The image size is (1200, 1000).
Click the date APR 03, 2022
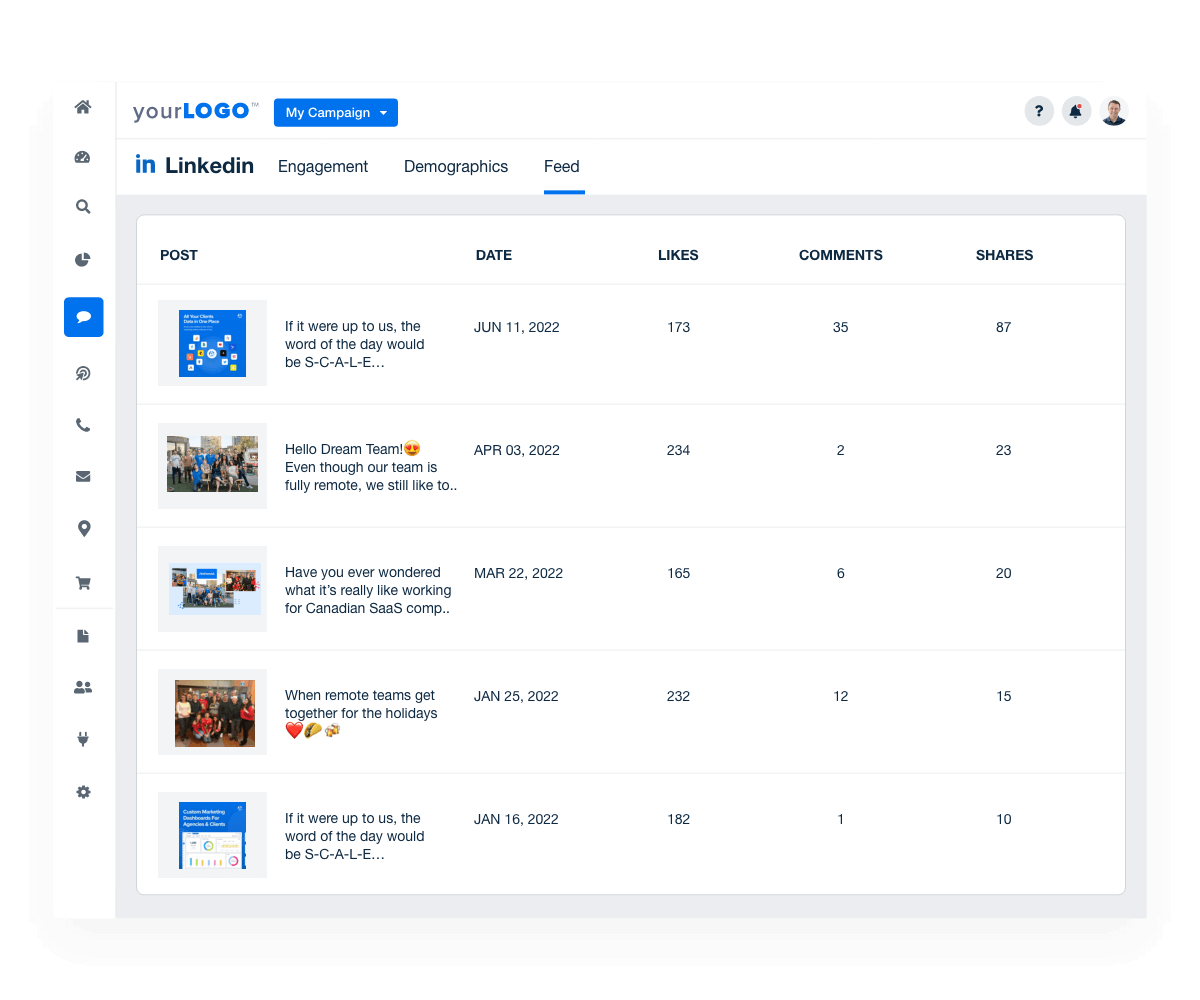[x=517, y=450]
